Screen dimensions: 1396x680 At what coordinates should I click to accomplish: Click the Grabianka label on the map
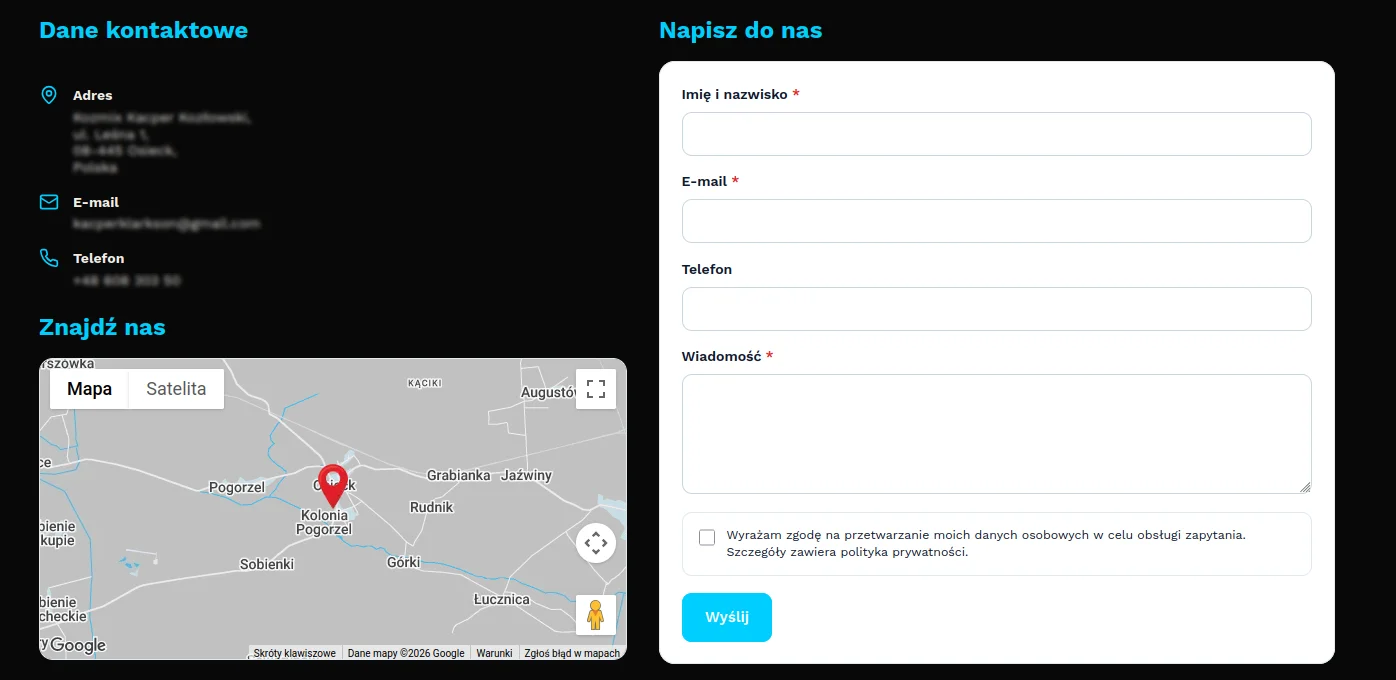pos(459,475)
